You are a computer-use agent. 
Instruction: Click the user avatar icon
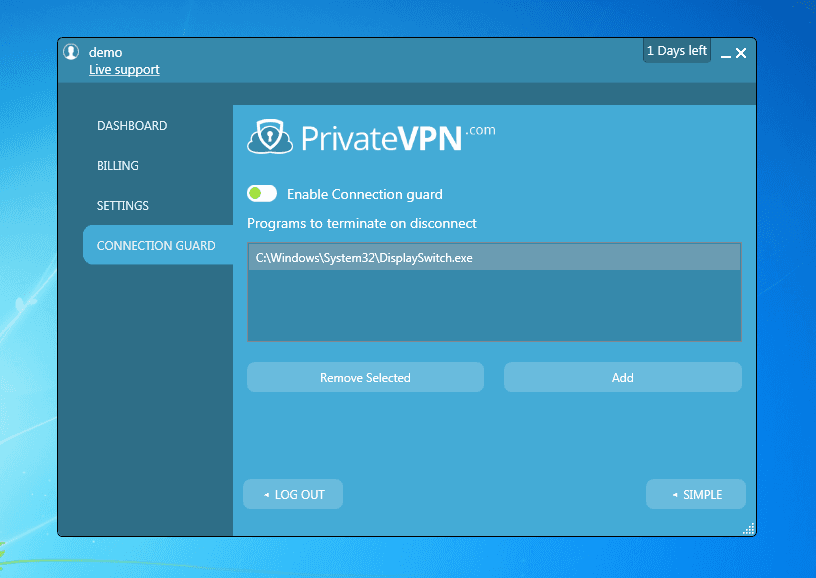[x=71, y=52]
